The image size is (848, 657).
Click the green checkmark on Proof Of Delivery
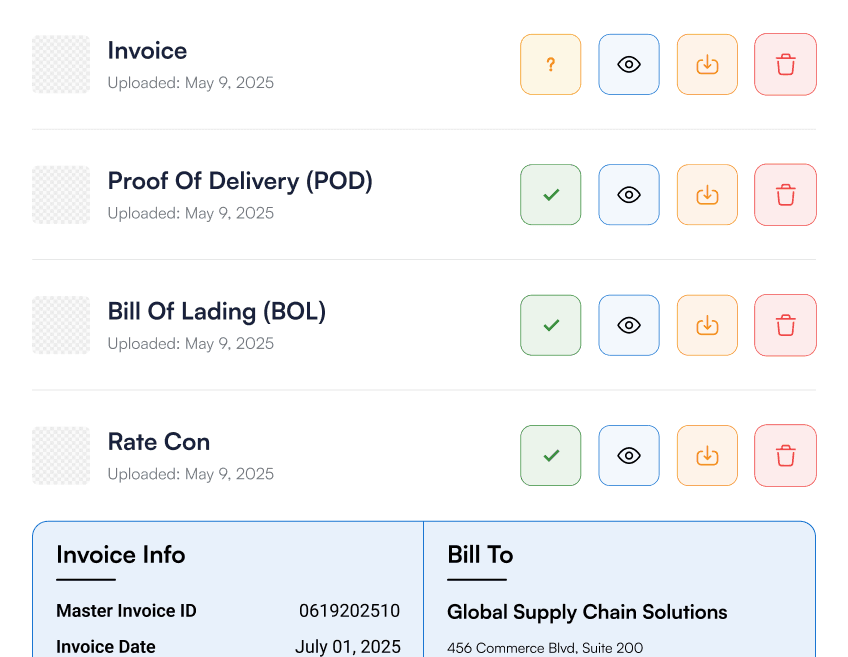point(550,194)
